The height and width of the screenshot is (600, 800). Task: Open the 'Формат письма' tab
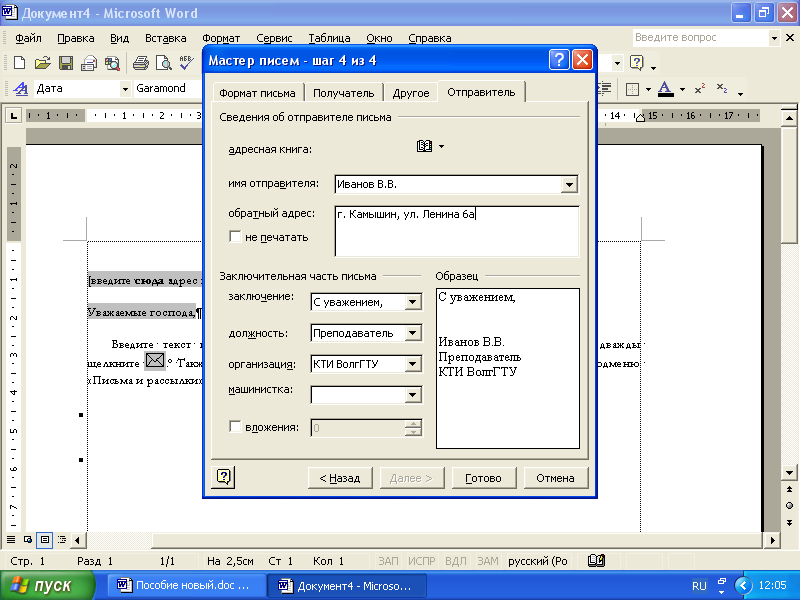pyautogui.click(x=257, y=93)
